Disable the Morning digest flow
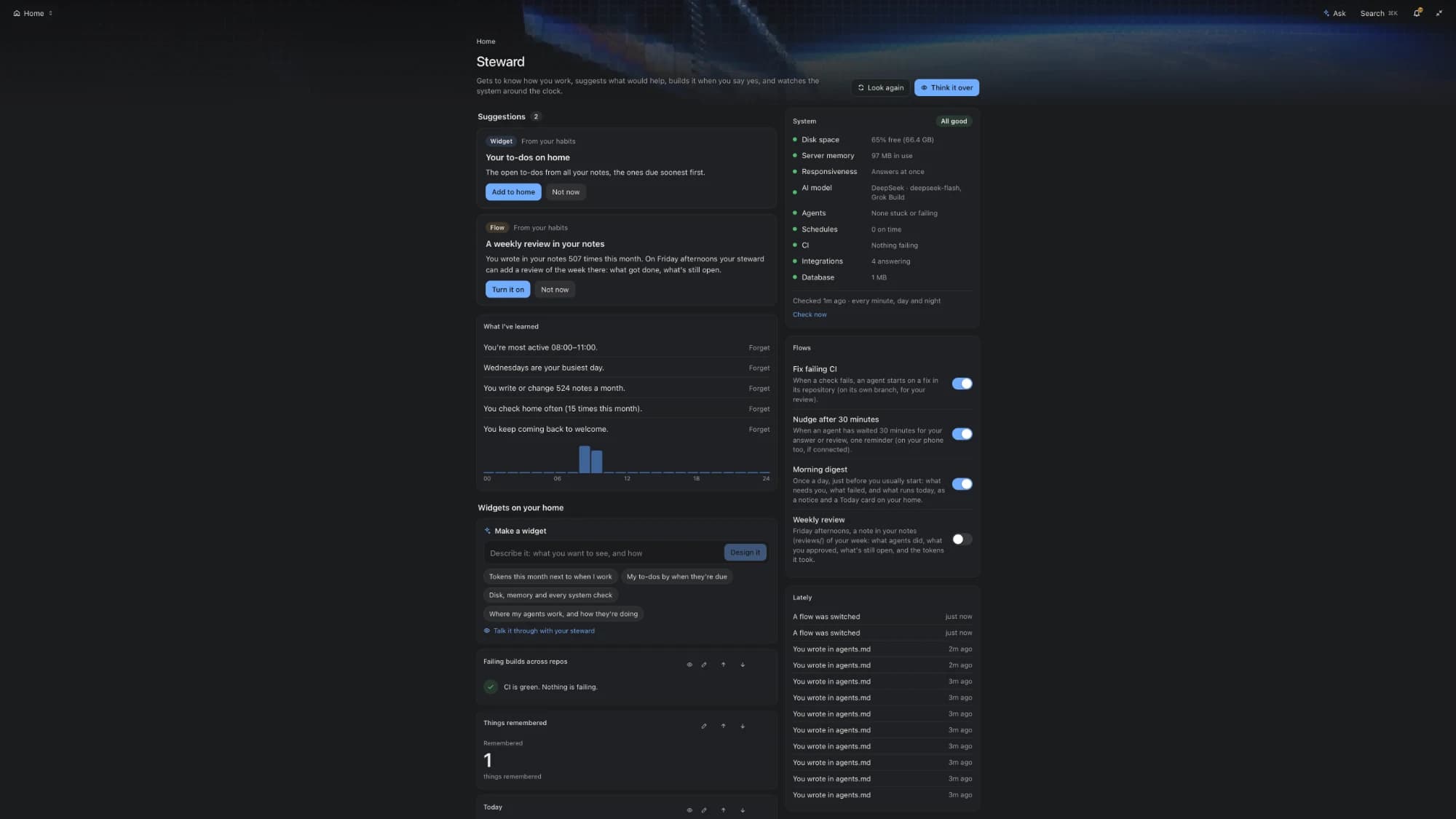The height and width of the screenshot is (819, 1456). click(x=962, y=484)
